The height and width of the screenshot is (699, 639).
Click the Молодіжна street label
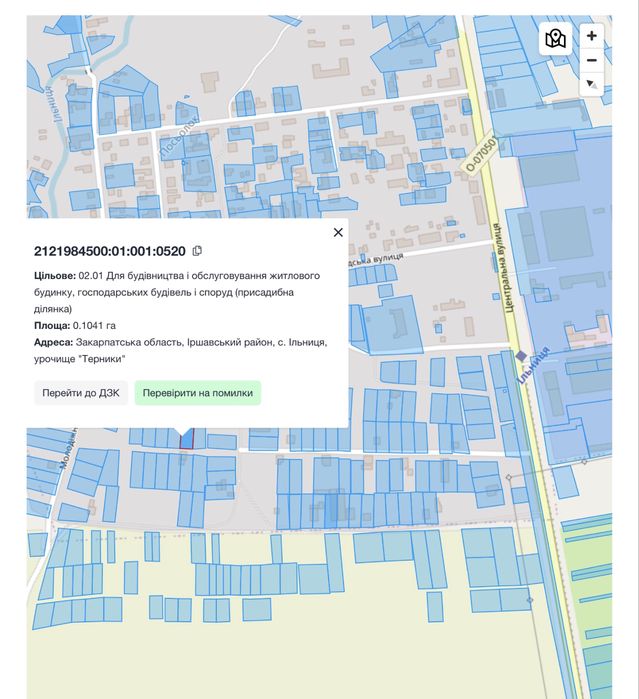click(x=68, y=448)
